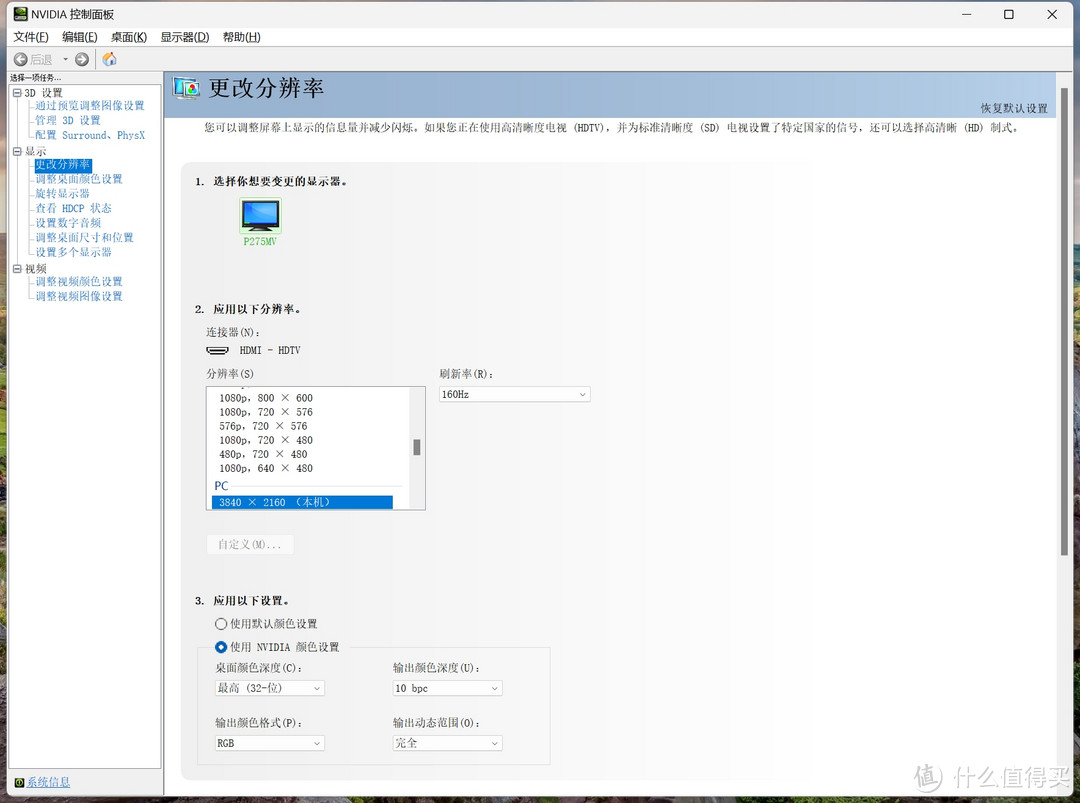Select resolution 576p, 720 × 576
The height and width of the screenshot is (803, 1080).
263,426
